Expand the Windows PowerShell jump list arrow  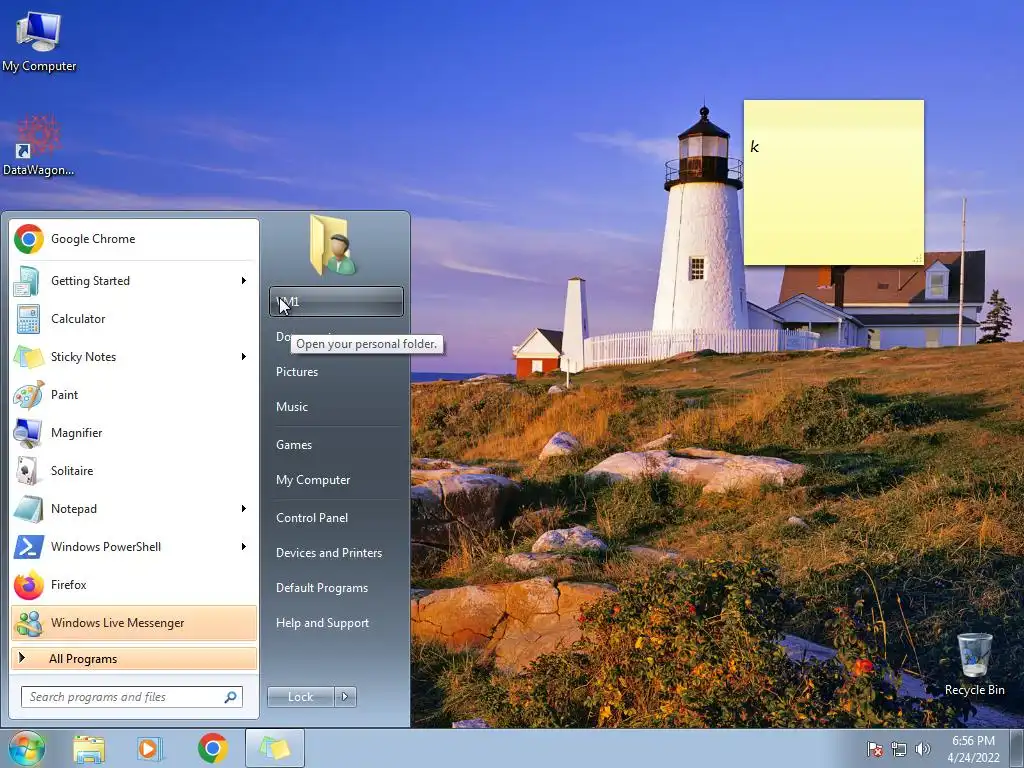(x=244, y=547)
